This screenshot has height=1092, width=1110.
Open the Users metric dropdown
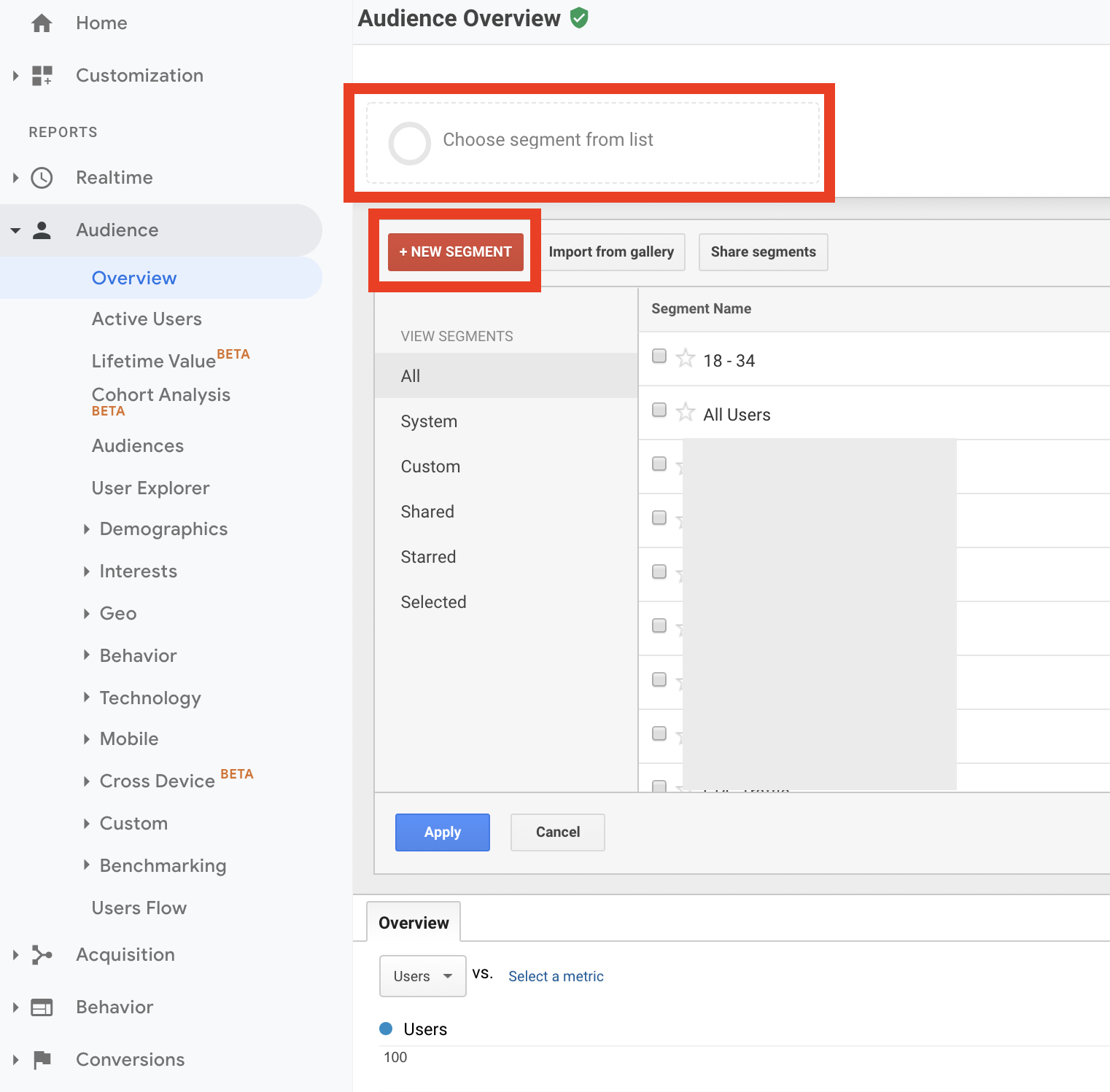tap(422, 976)
